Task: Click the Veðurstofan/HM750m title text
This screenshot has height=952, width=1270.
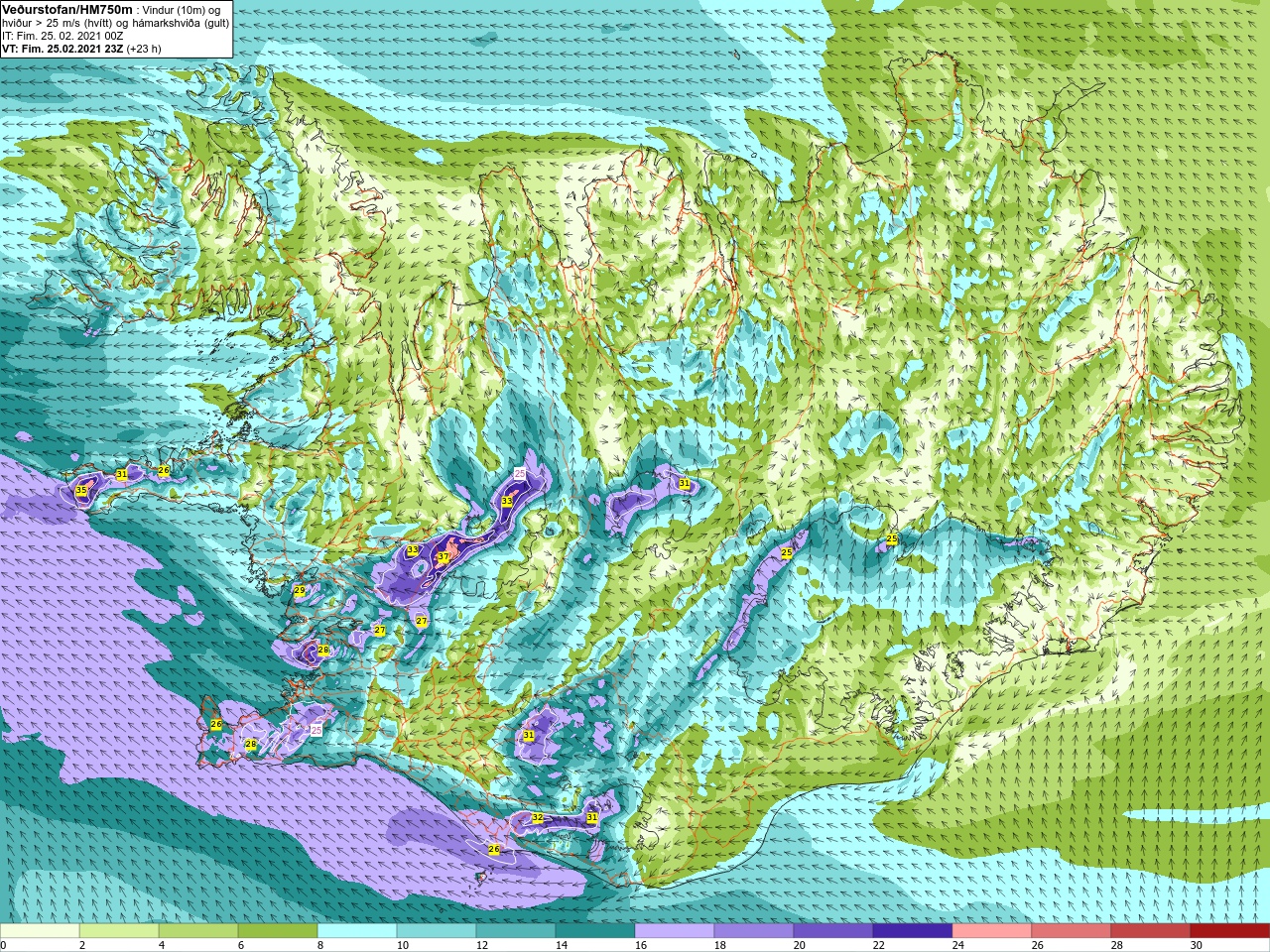Action: (66, 9)
